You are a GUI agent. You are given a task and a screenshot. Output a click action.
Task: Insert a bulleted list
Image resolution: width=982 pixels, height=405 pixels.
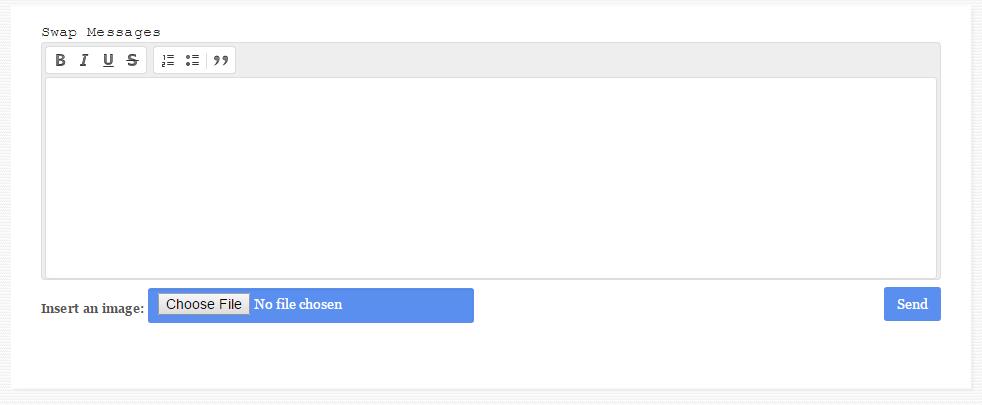pyautogui.click(x=192, y=60)
